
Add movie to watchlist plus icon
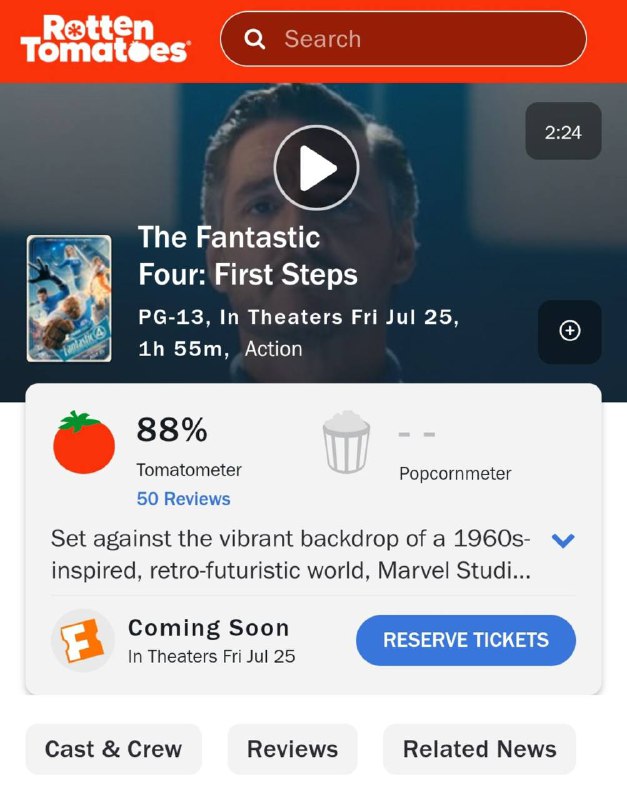click(x=570, y=331)
